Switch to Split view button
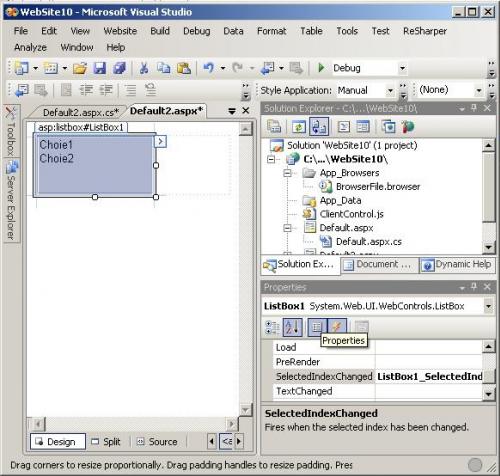 [106, 442]
